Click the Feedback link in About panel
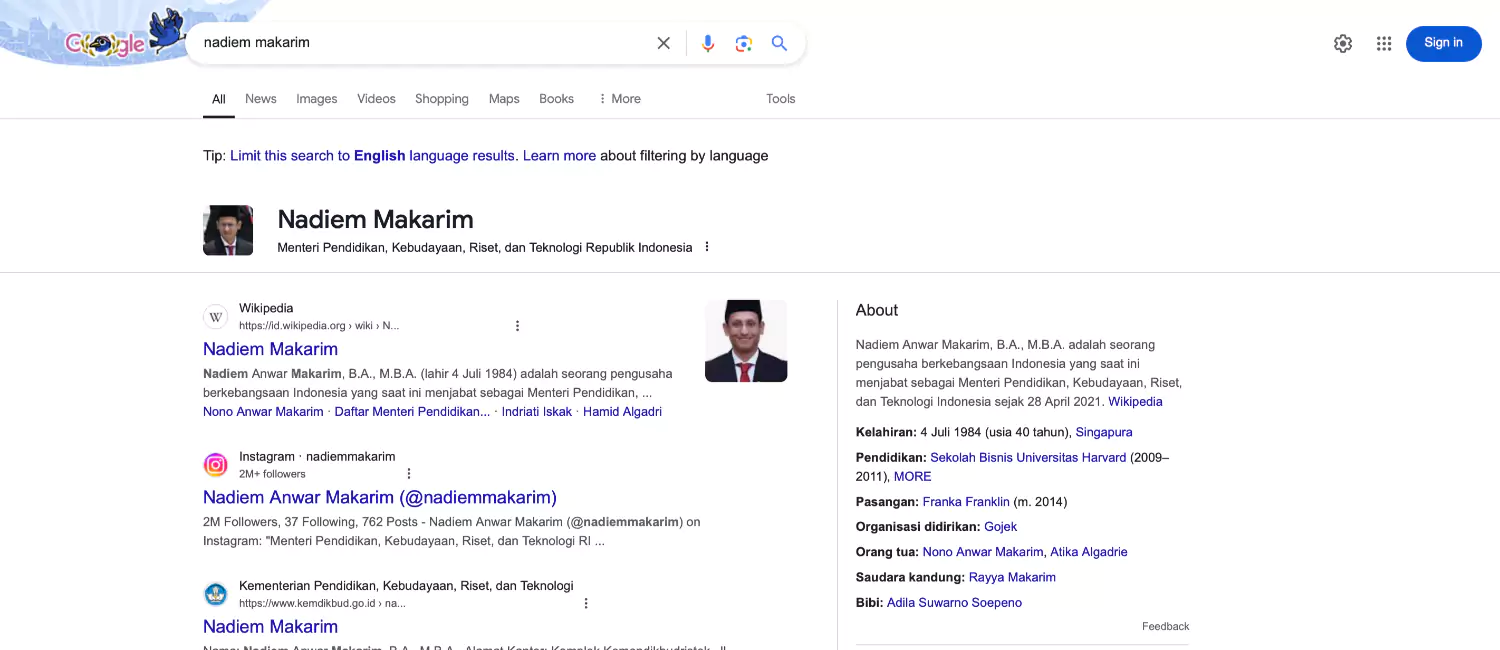The image size is (1500, 650). (1166, 627)
